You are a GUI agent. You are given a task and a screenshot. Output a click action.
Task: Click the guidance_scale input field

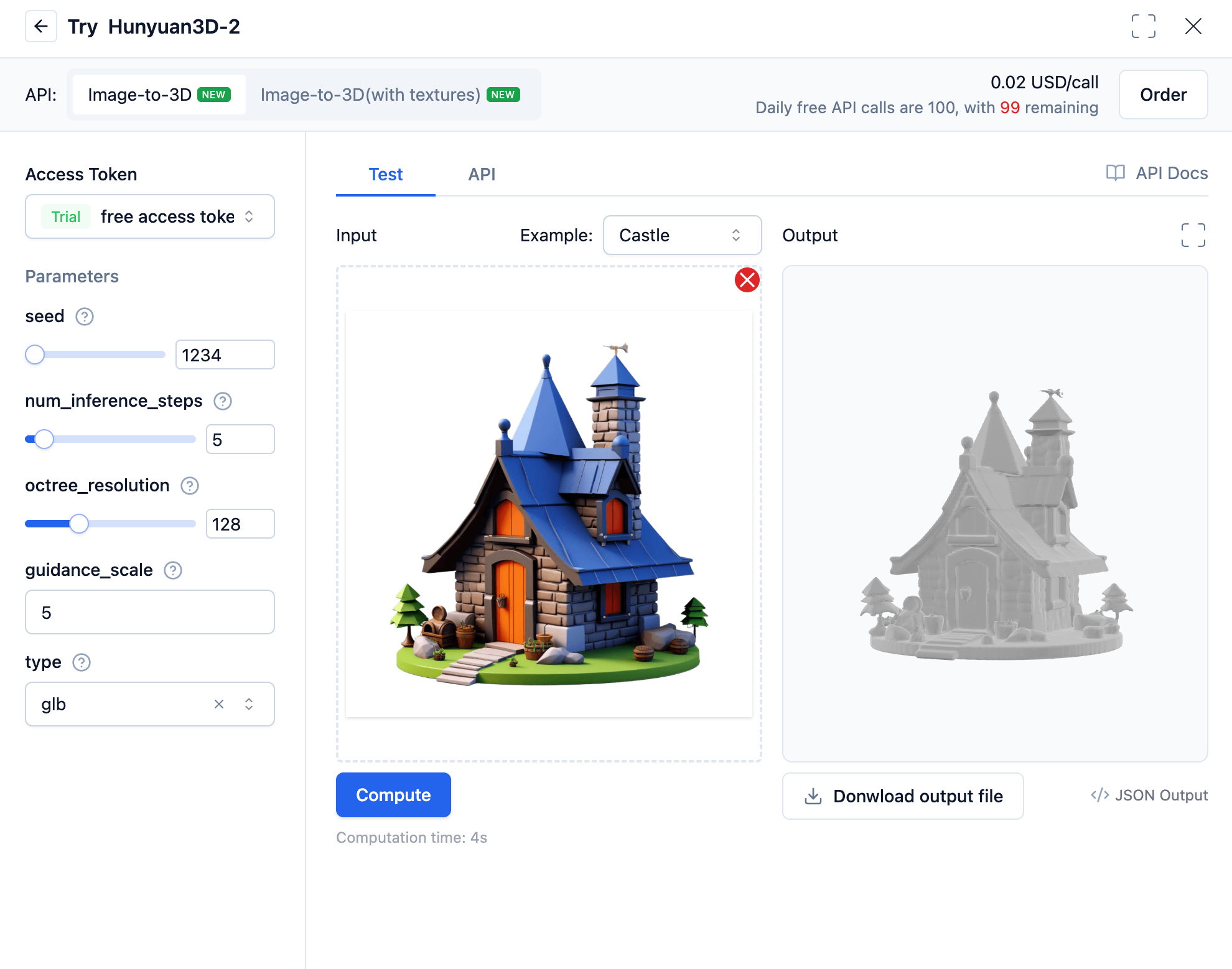(149, 612)
